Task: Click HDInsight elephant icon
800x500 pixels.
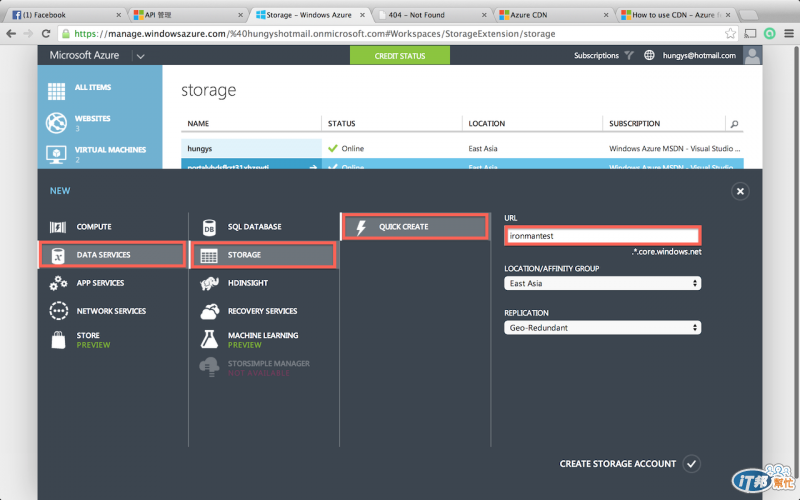Action: click(209, 283)
